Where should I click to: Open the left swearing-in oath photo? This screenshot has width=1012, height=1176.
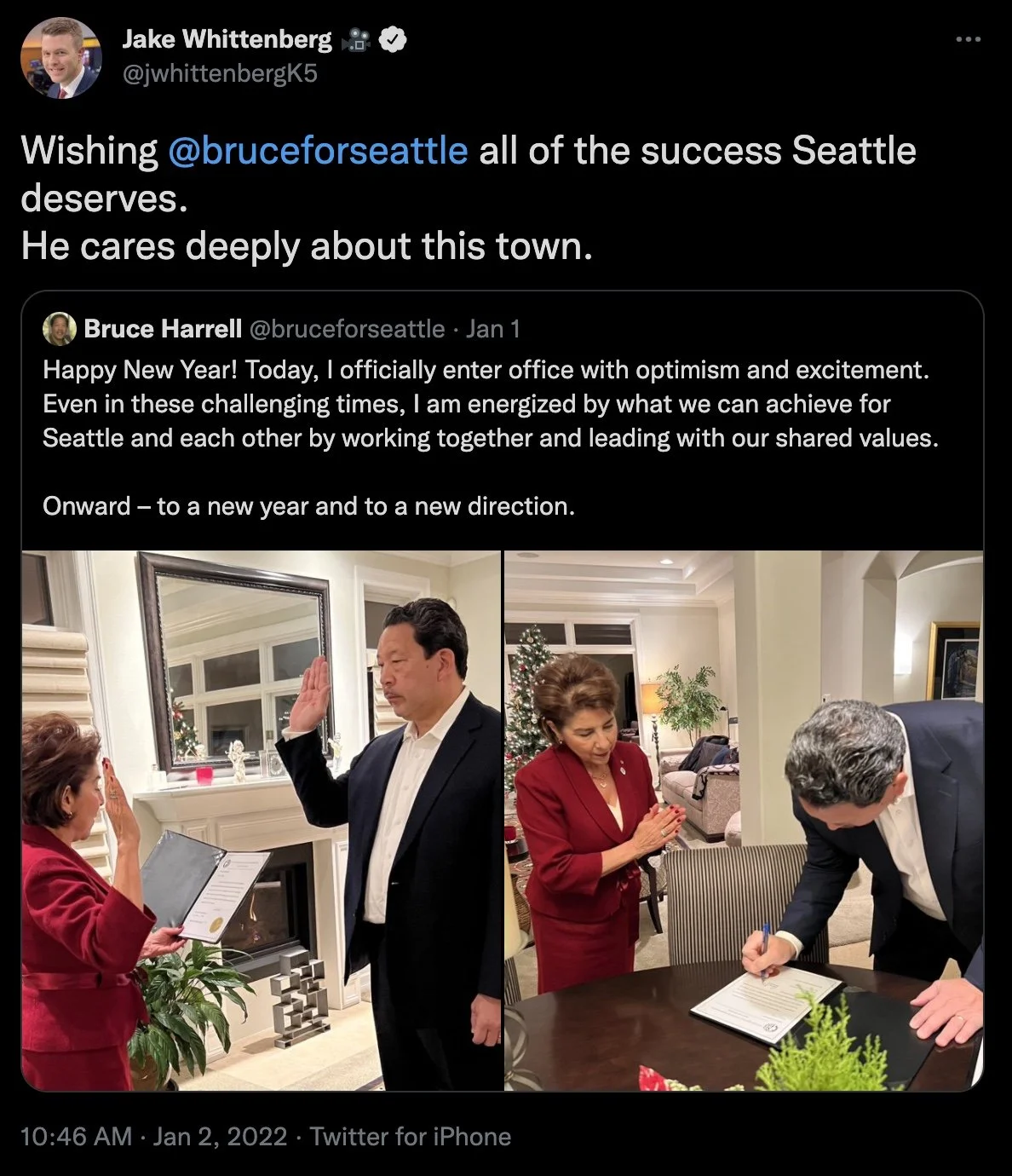(x=262, y=821)
